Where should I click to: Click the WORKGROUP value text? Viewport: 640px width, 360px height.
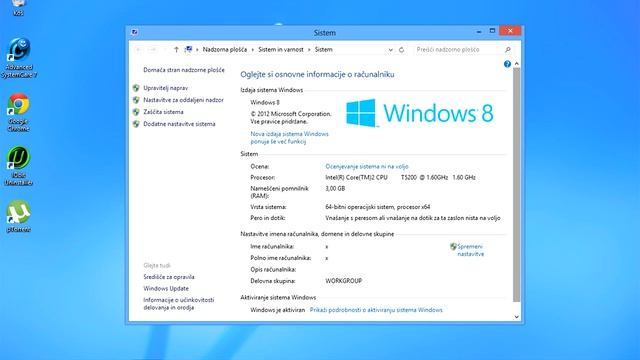click(343, 281)
